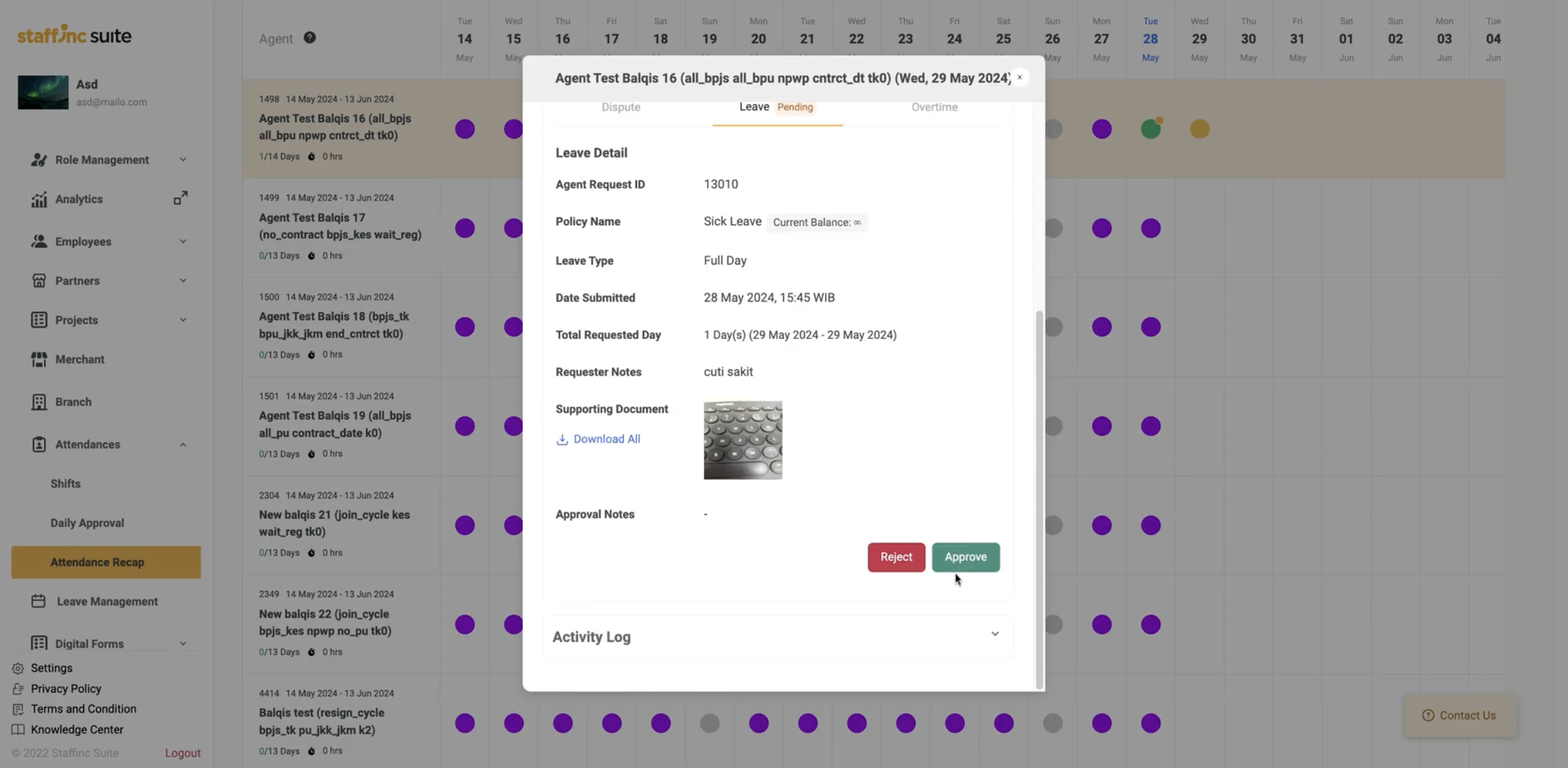The image size is (1568, 768).
Task: Switch to the Dispute tab
Action: 620,107
